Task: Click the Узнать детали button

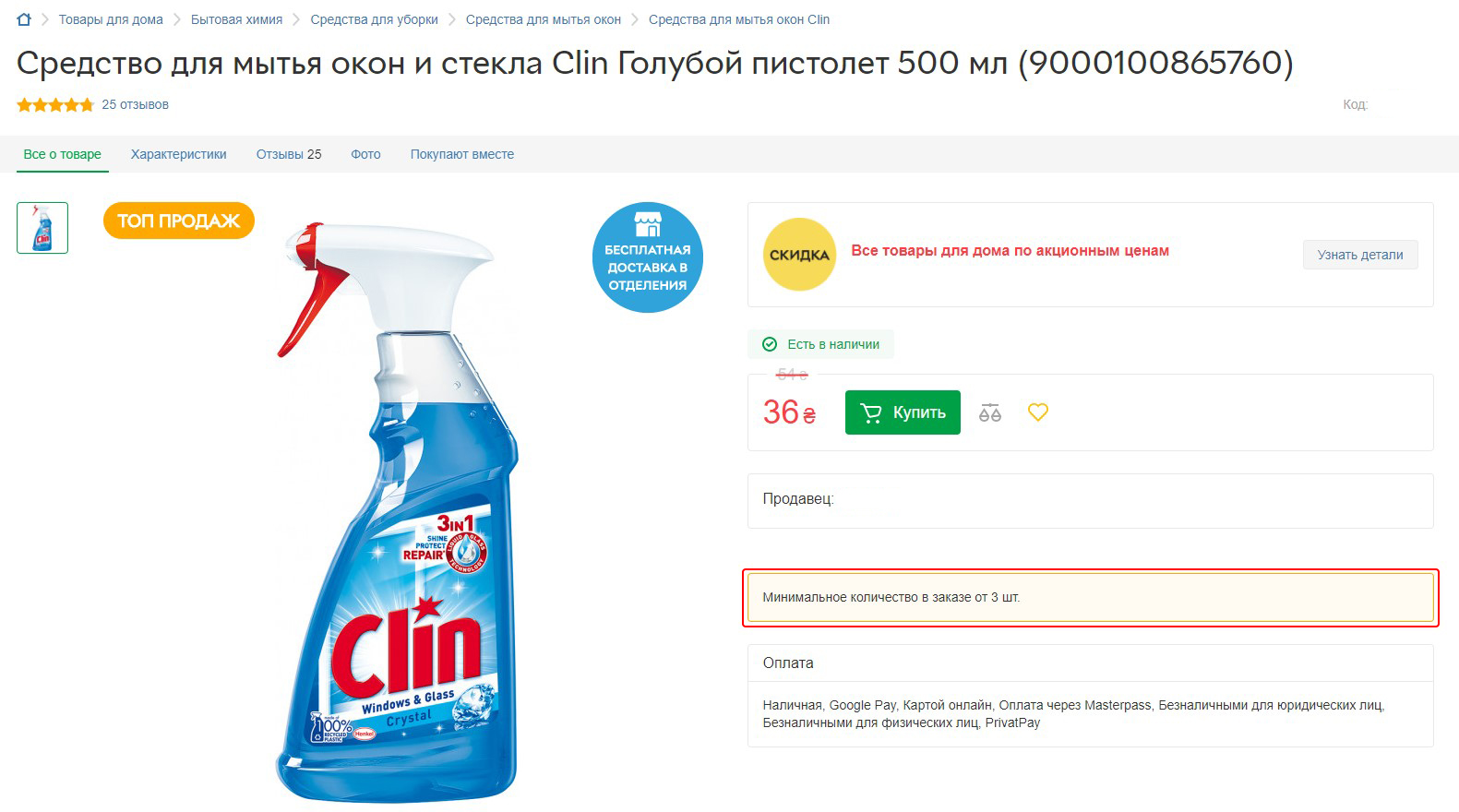Action: [1360, 255]
